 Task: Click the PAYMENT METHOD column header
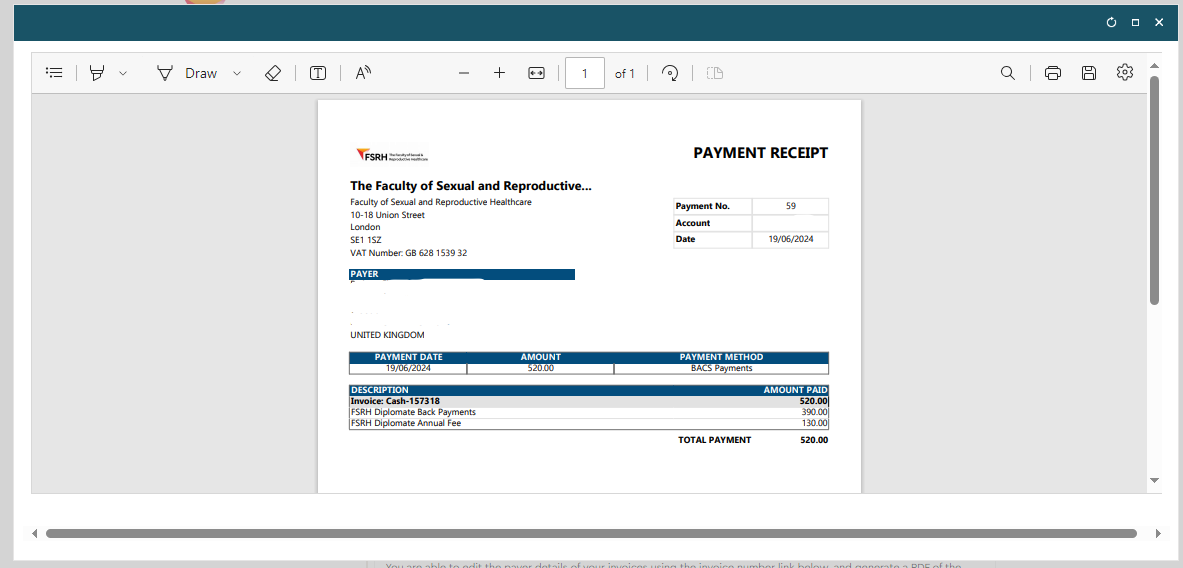click(x=721, y=358)
